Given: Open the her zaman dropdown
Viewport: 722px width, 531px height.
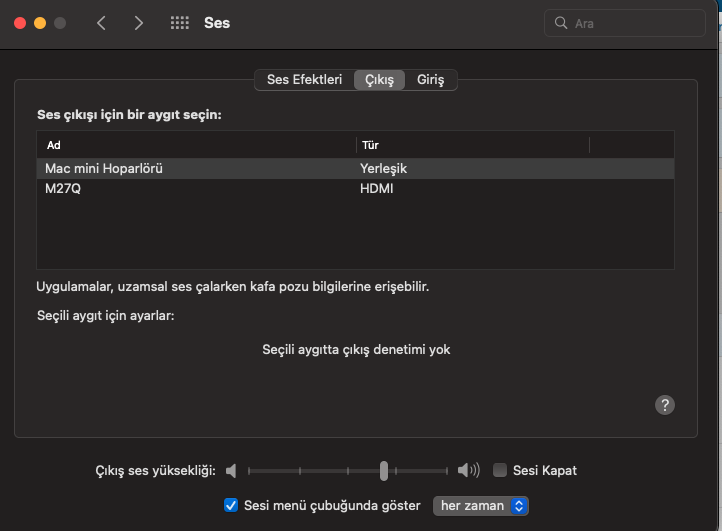Looking at the screenshot, I should click(x=480, y=505).
